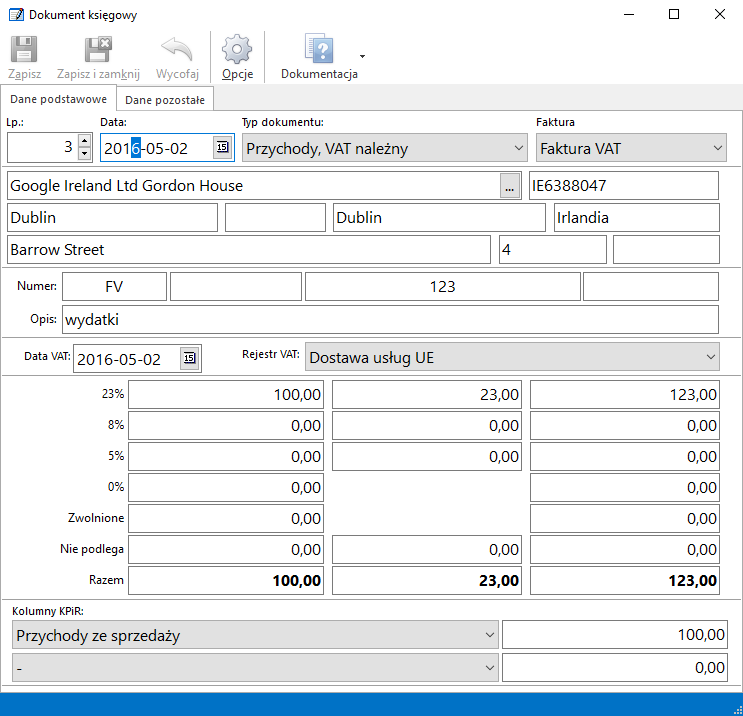743x716 pixels.
Task: Increase the Lp. number with spinner
Action: tap(84, 143)
